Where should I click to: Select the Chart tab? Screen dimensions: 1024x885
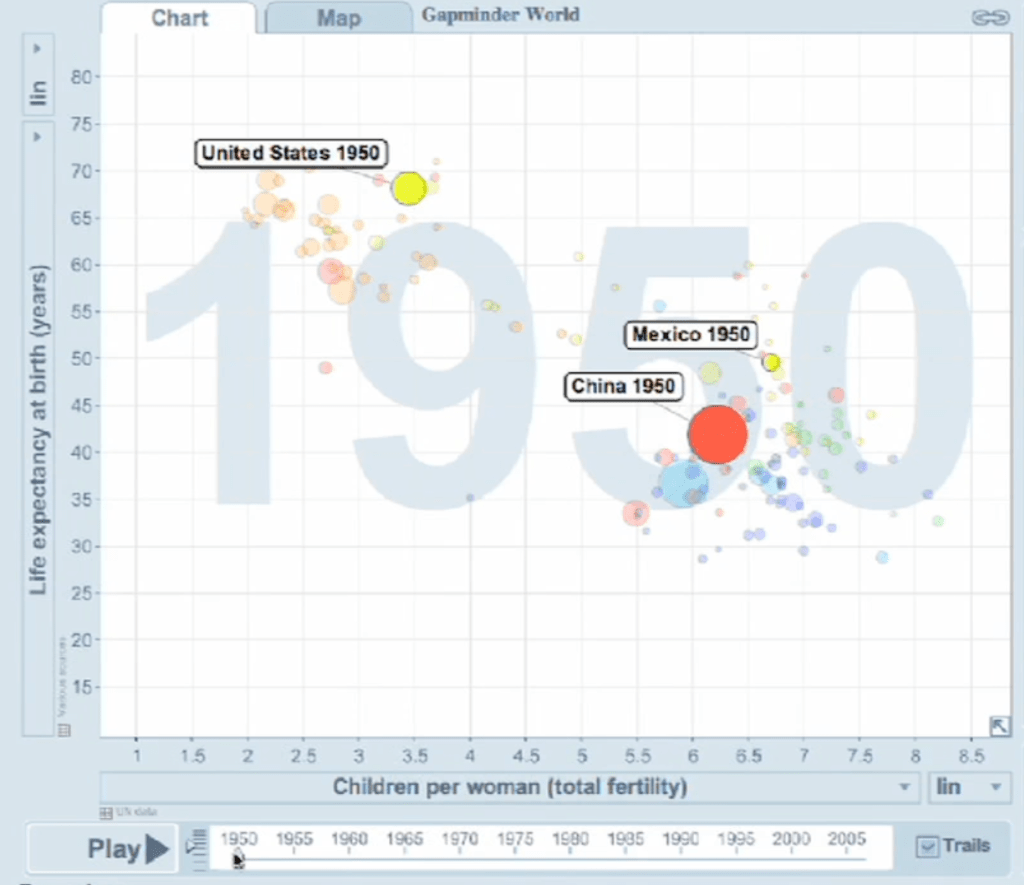pos(179,17)
